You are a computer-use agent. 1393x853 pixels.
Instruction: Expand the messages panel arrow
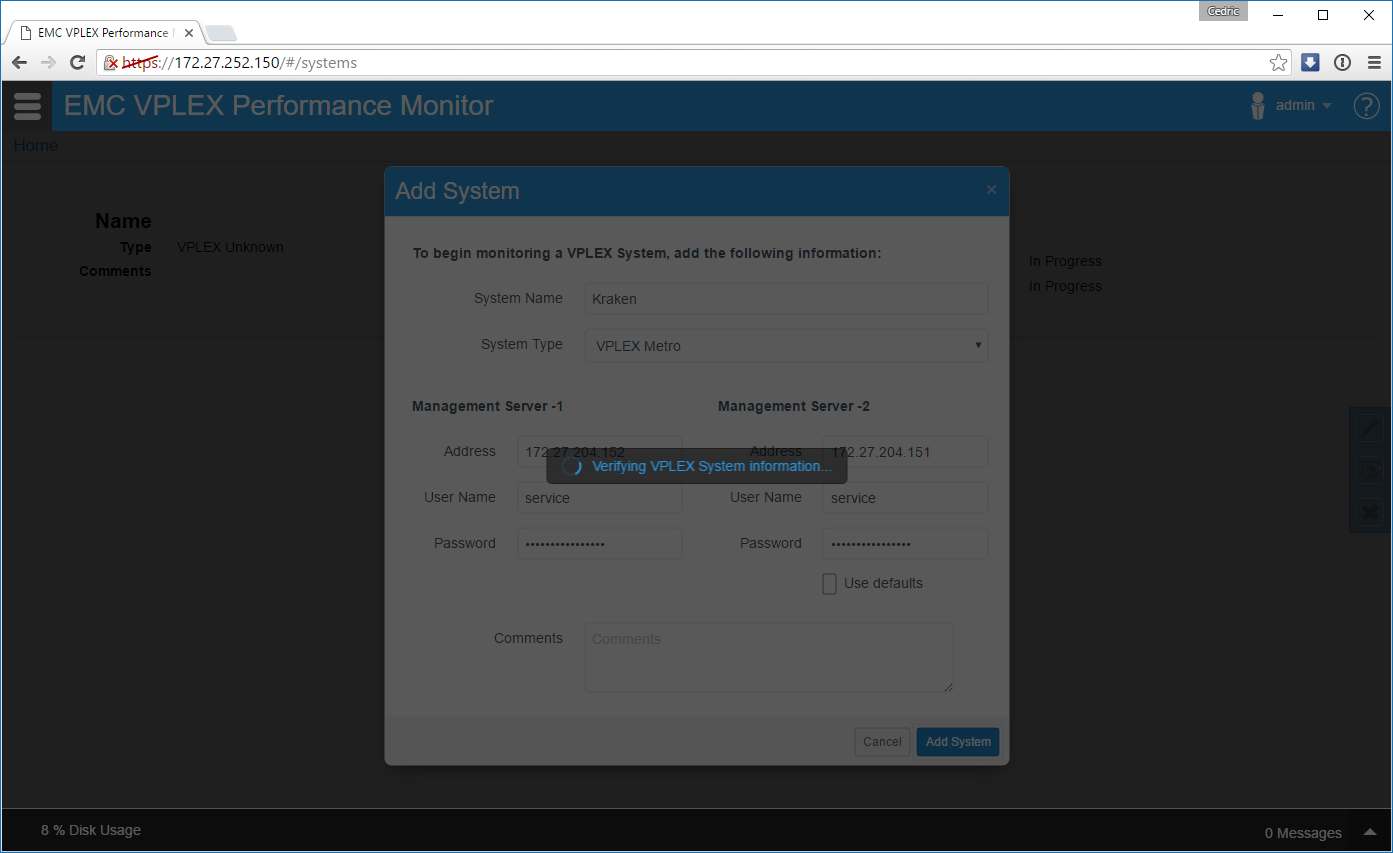click(x=1369, y=832)
